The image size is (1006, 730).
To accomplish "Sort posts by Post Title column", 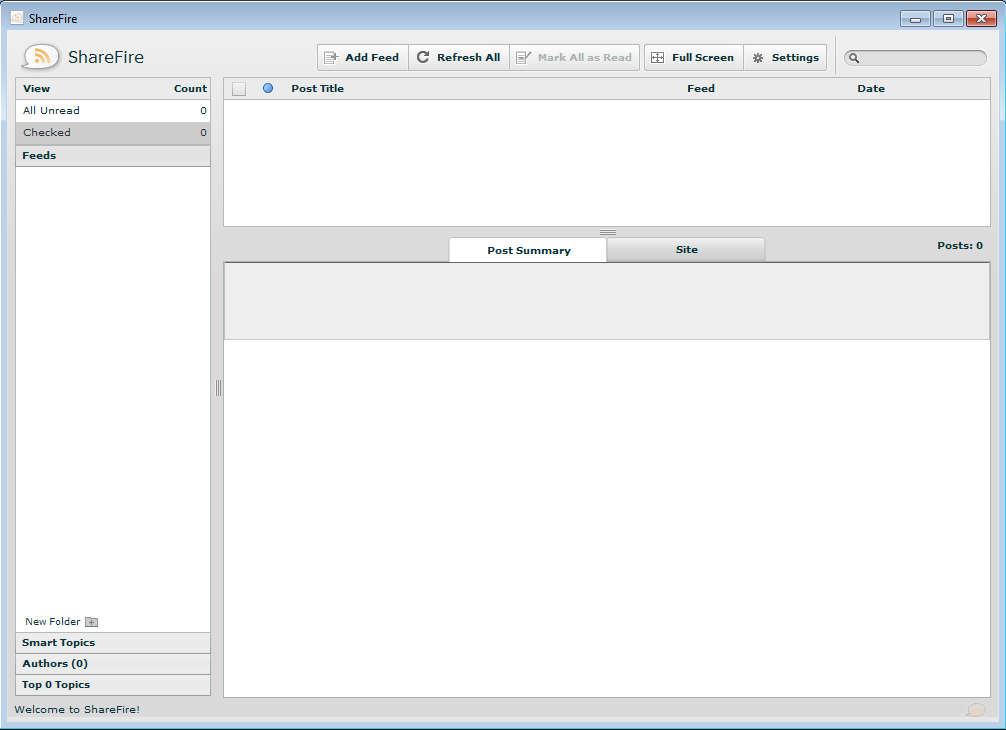I will tap(318, 89).
